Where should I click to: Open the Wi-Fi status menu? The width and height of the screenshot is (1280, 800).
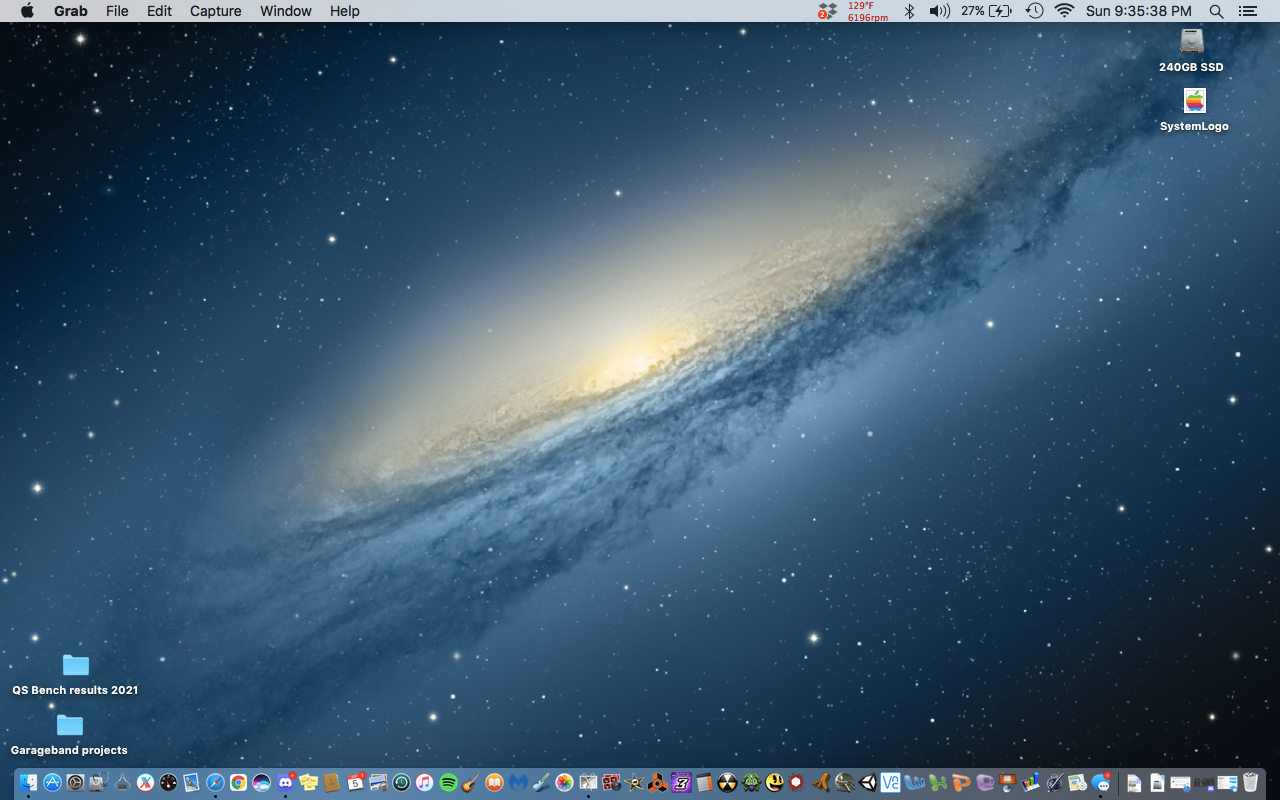coord(1064,11)
